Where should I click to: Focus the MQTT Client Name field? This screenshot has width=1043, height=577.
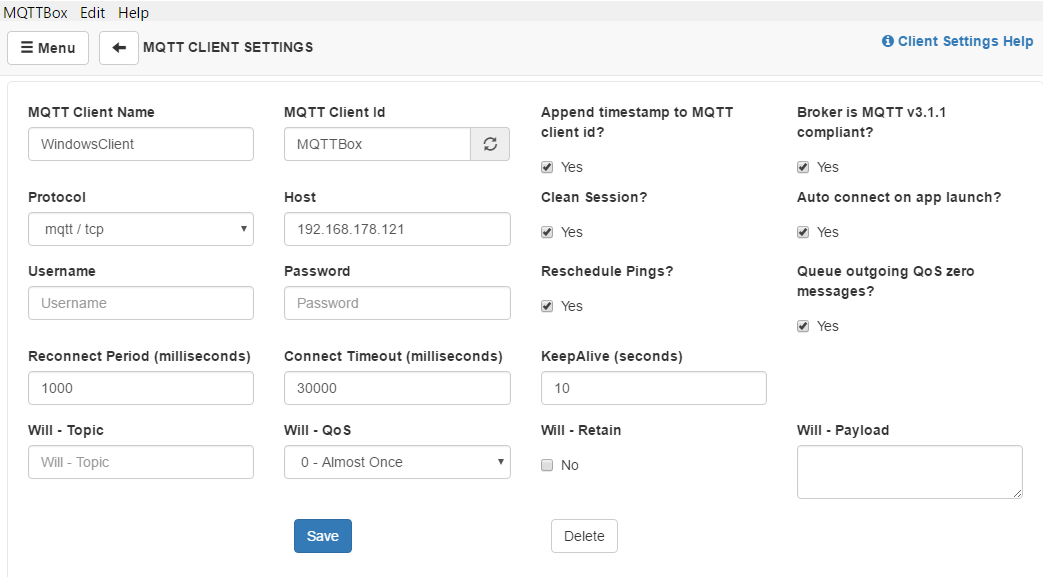point(141,144)
